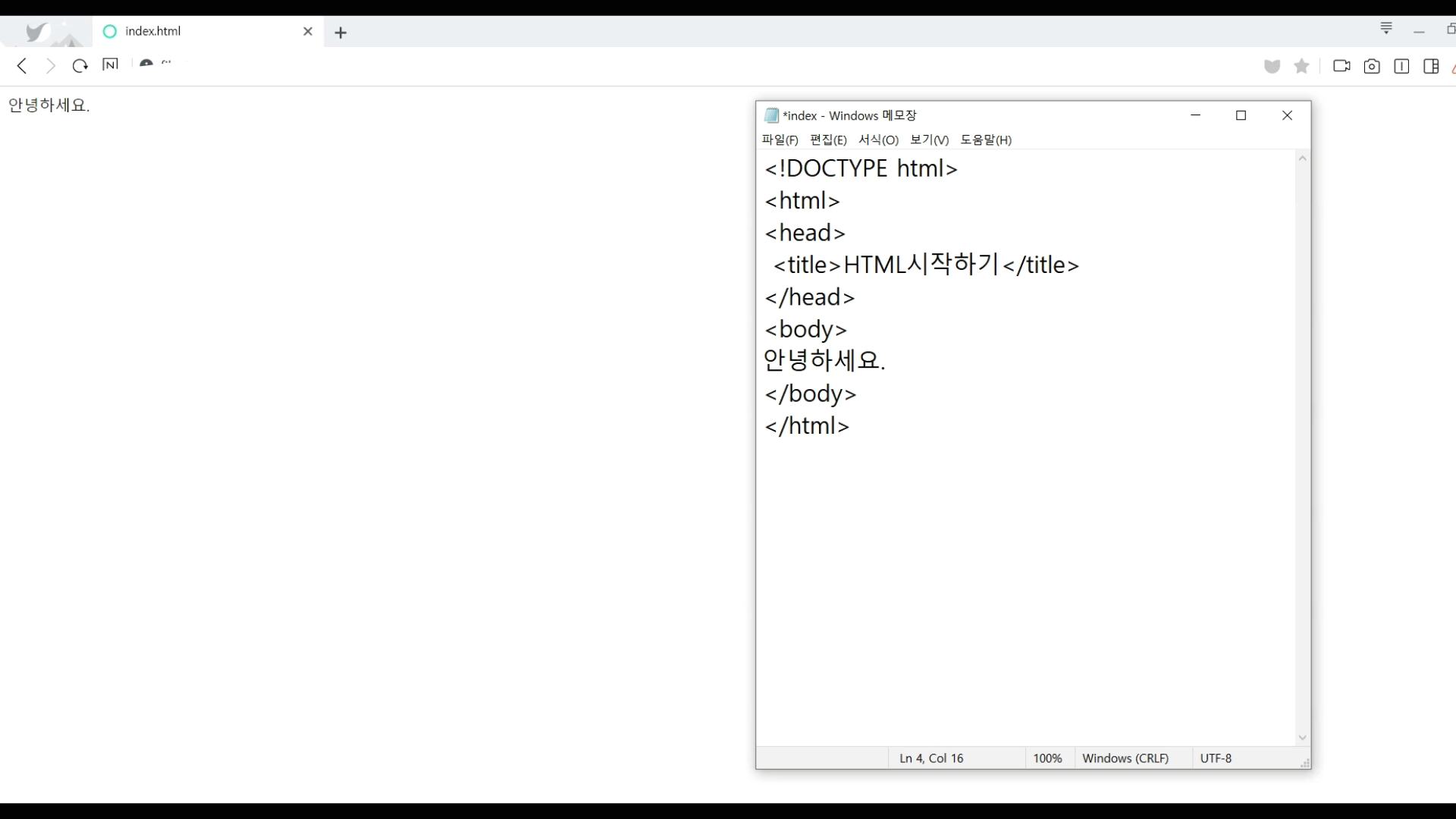Click the Naver N home icon
Screen dimensions: 1456x819
pyautogui.click(x=110, y=65)
